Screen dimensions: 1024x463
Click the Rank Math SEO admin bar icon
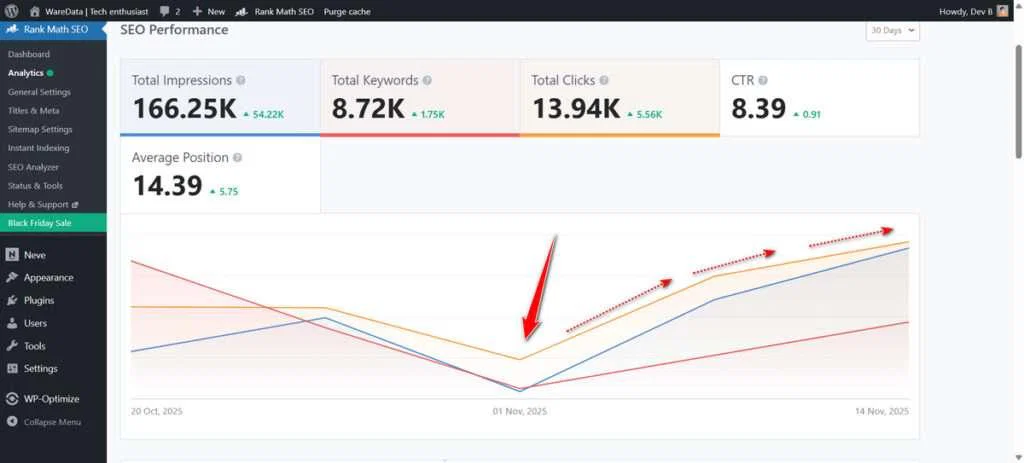[x=242, y=11]
